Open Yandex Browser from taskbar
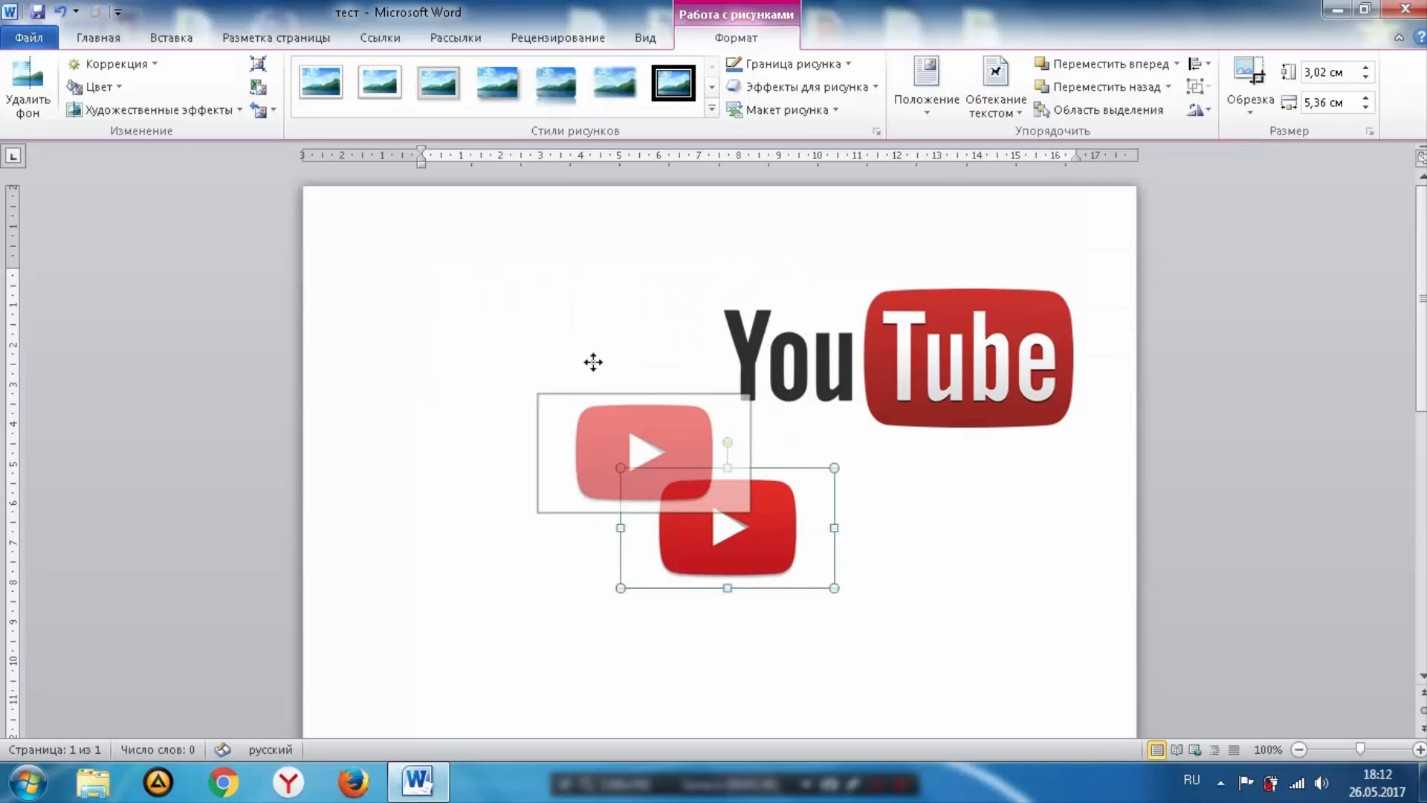This screenshot has height=803, width=1427. coord(288,782)
